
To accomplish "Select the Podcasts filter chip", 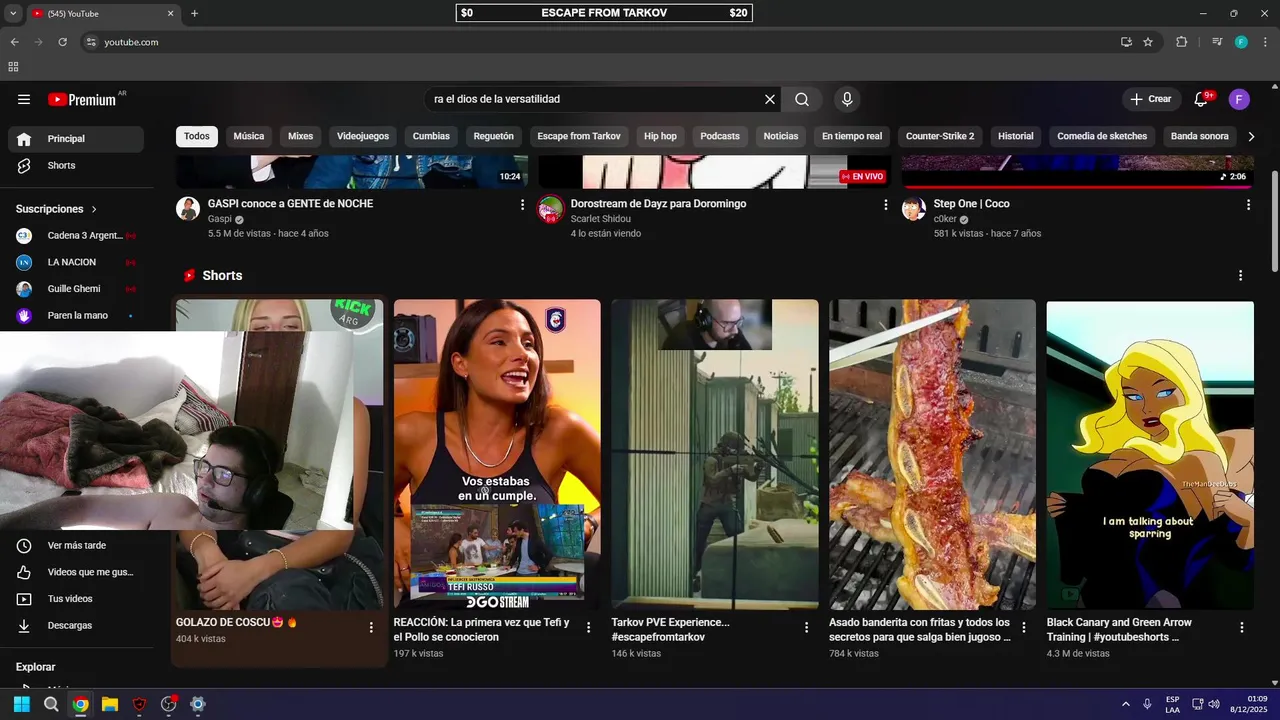I will click(720, 136).
